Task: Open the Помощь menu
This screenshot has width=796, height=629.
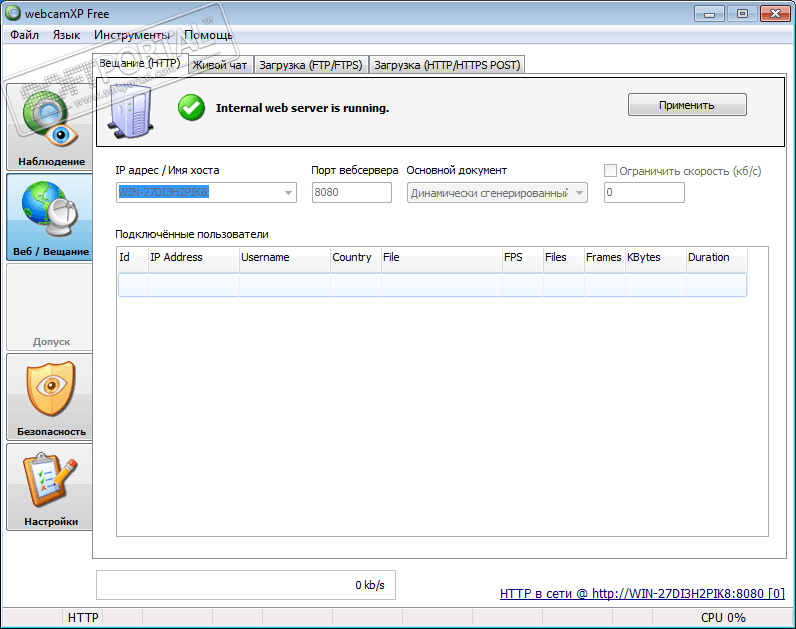Action: tap(208, 35)
